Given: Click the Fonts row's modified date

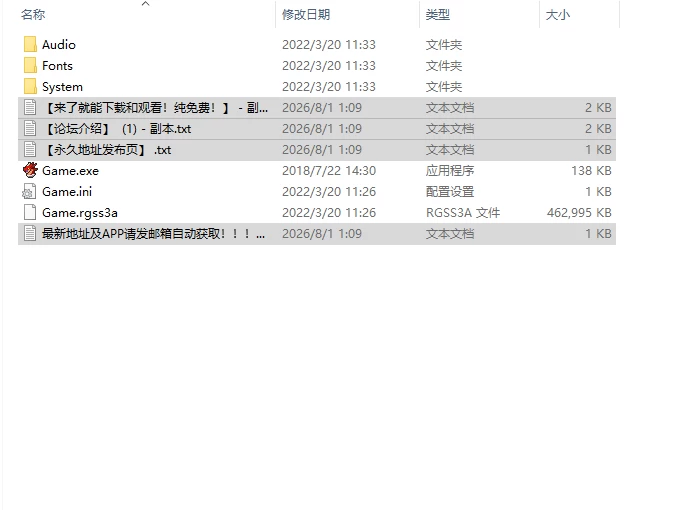Looking at the screenshot, I should point(329,66).
